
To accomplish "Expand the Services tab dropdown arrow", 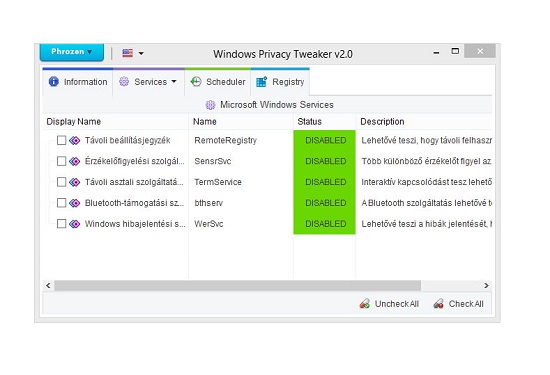I will (x=174, y=82).
